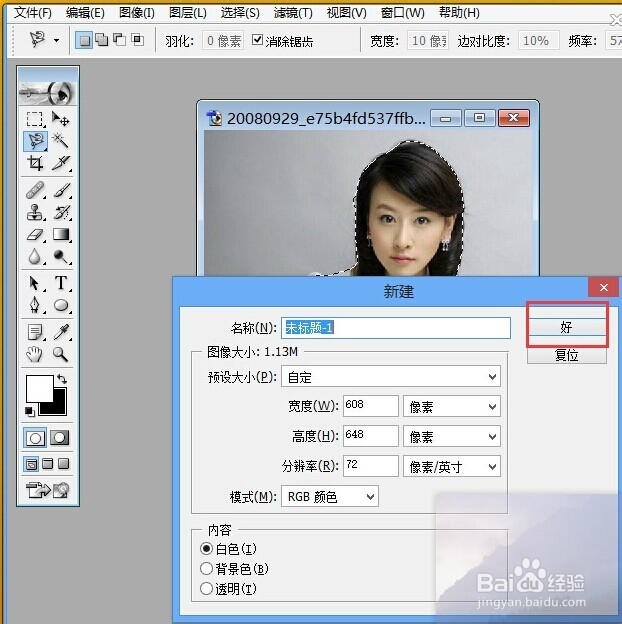The image size is (622, 624).
Task: Open the 选择(S) menu
Action: [x=240, y=13]
